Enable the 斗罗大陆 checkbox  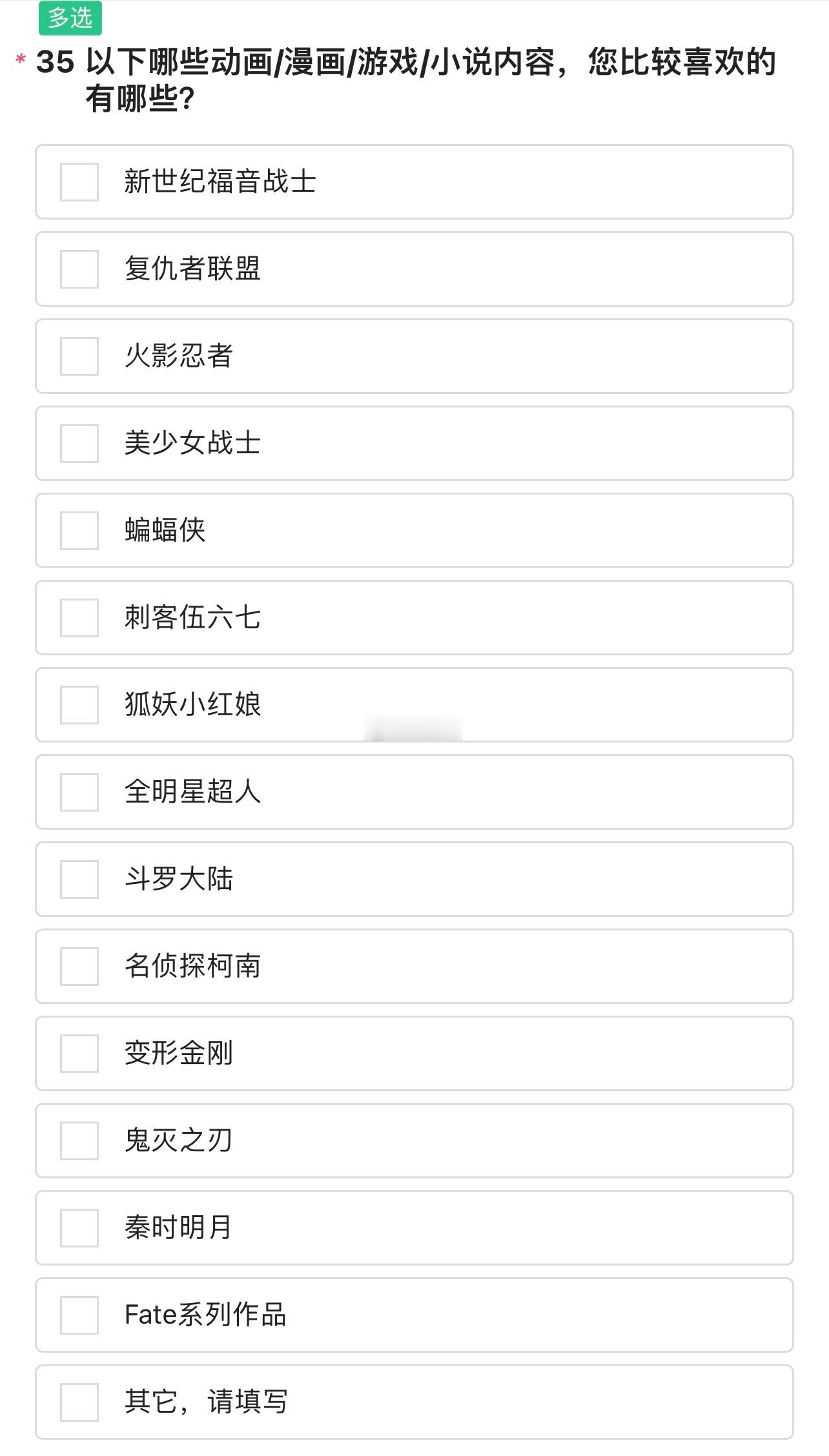pyautogui.click(x=79, y=879)
